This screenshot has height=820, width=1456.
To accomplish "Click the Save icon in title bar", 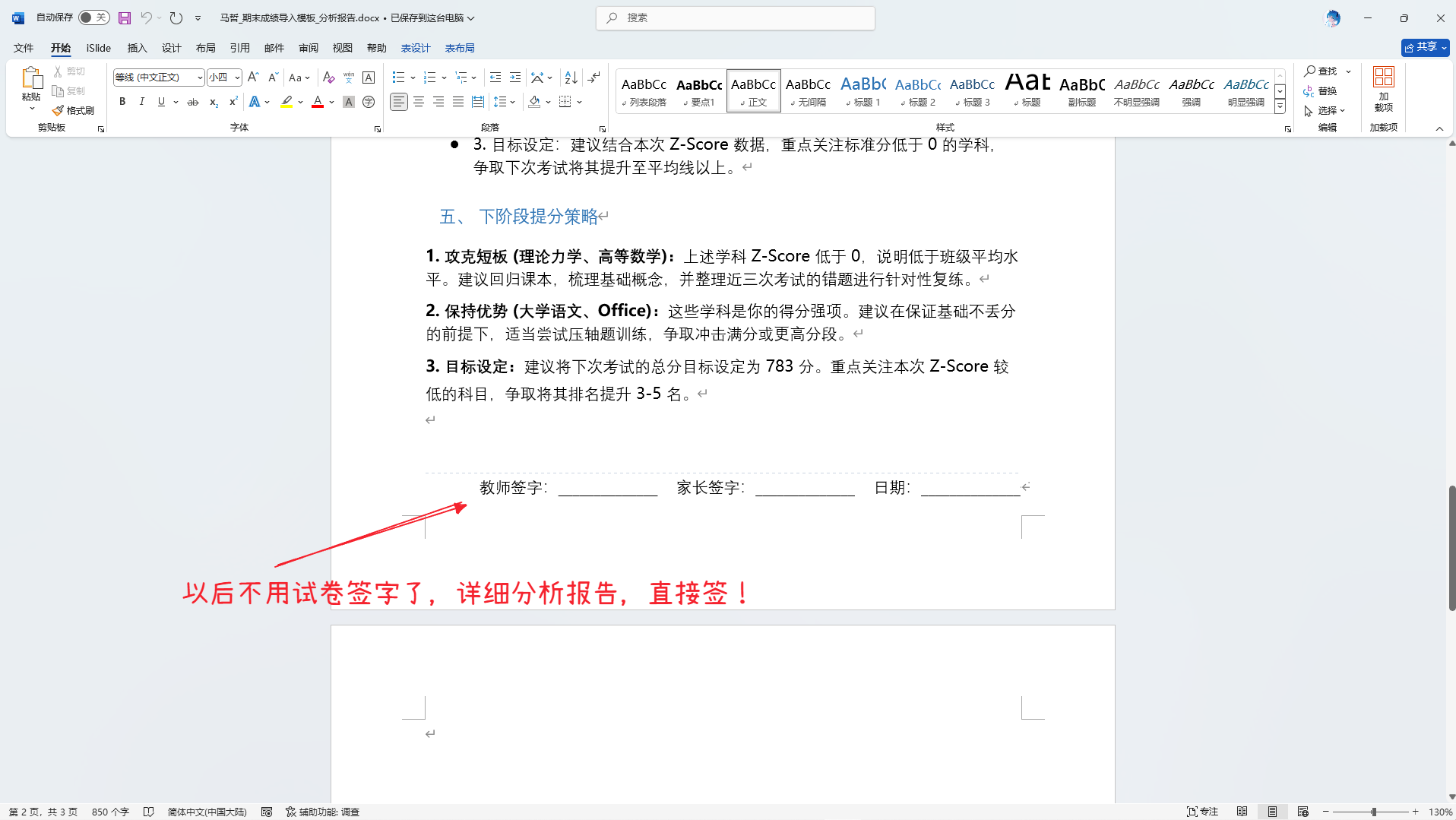I will [125, 17].
